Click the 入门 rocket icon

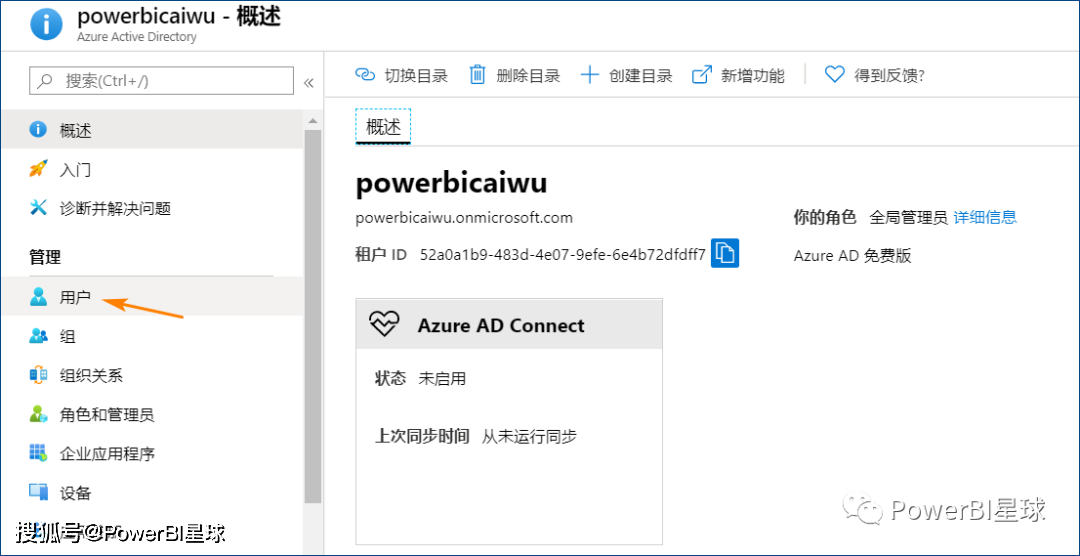[39, 169]
